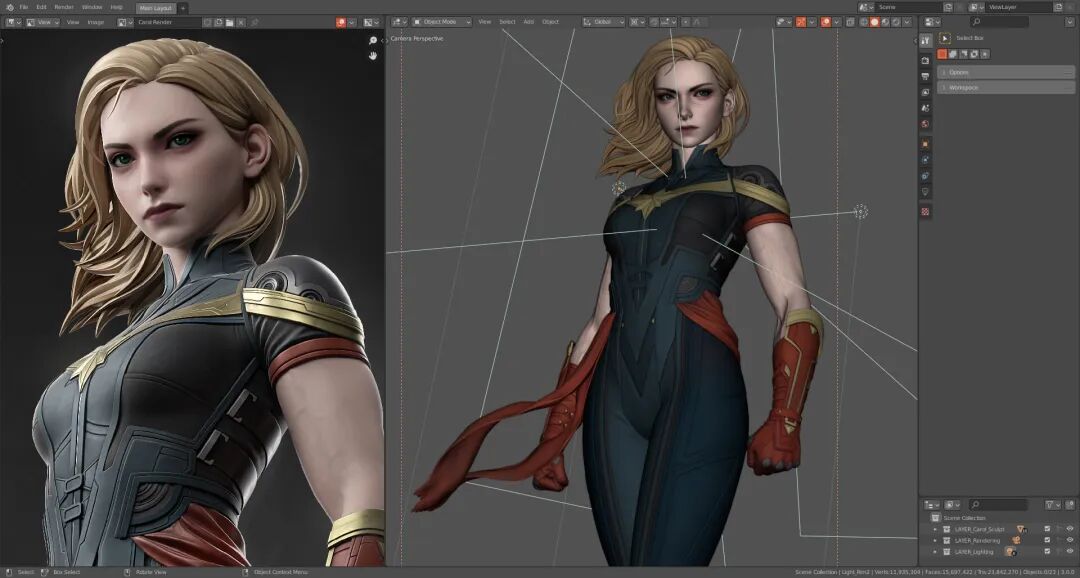This screenshot has height=578, width=1080.
Task: Click the pan hand gizmo in image editor
Action: [373, 56]
